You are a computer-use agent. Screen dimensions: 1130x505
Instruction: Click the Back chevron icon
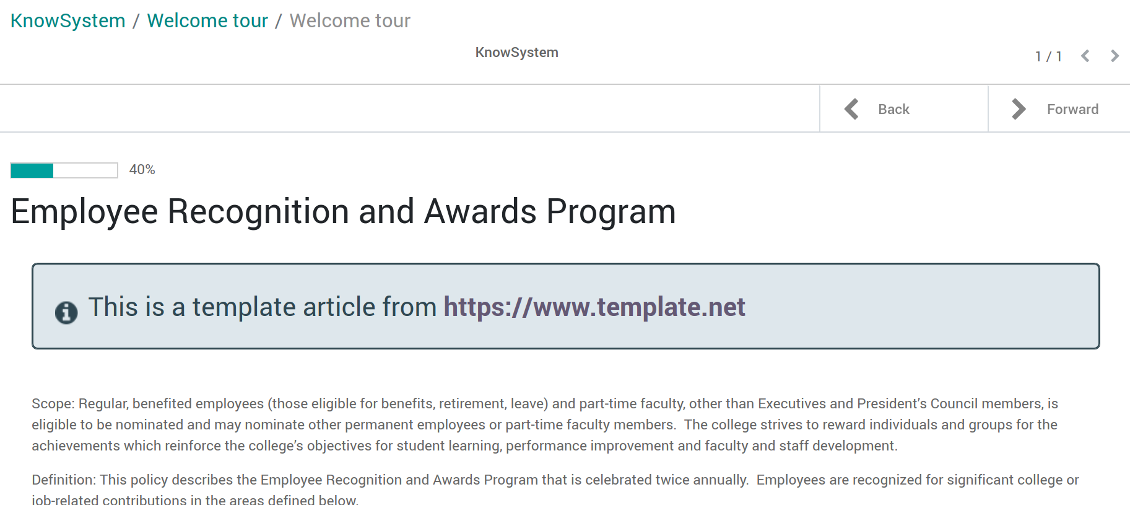click(x=851, y=109)
